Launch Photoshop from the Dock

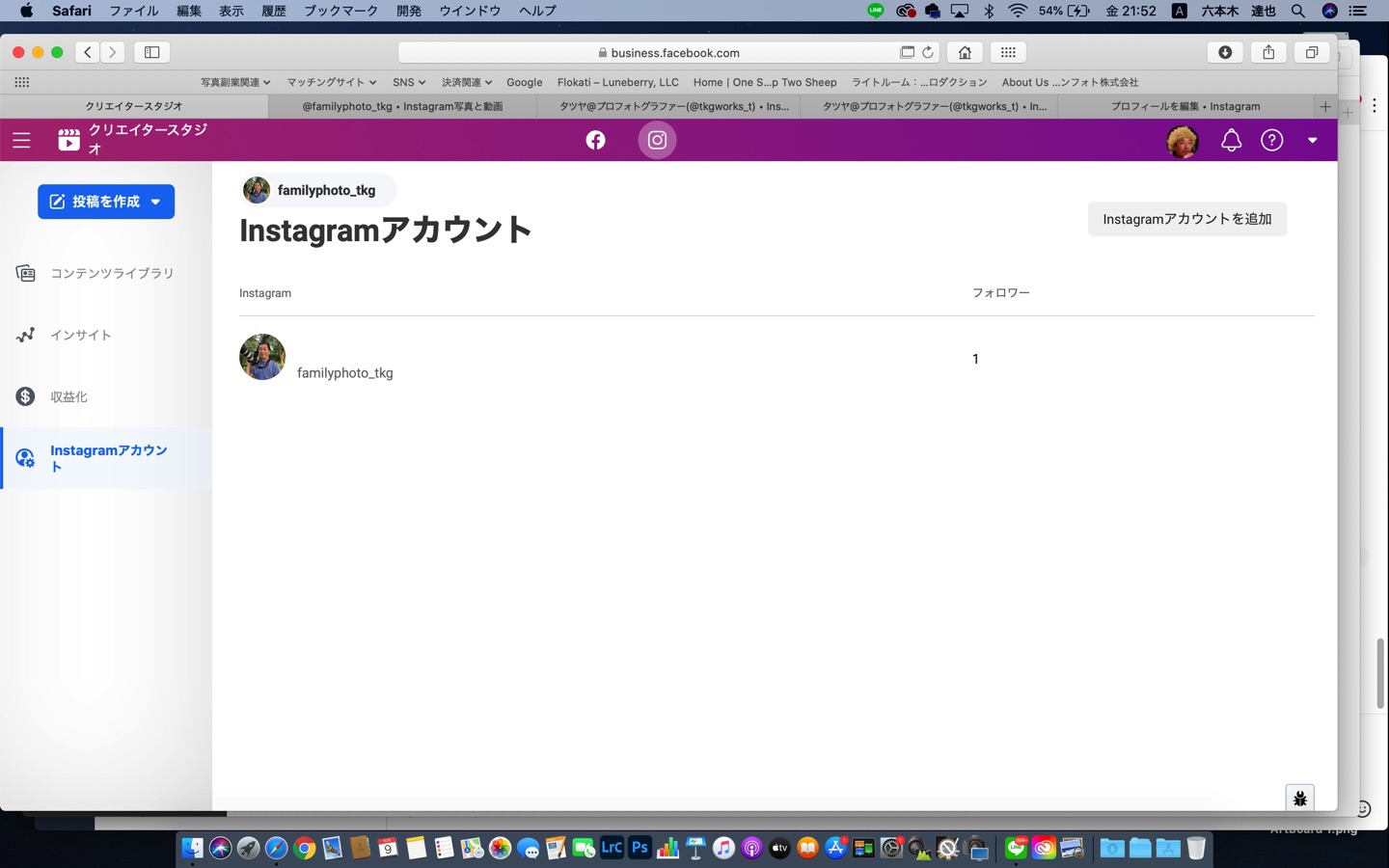(640, 848)
